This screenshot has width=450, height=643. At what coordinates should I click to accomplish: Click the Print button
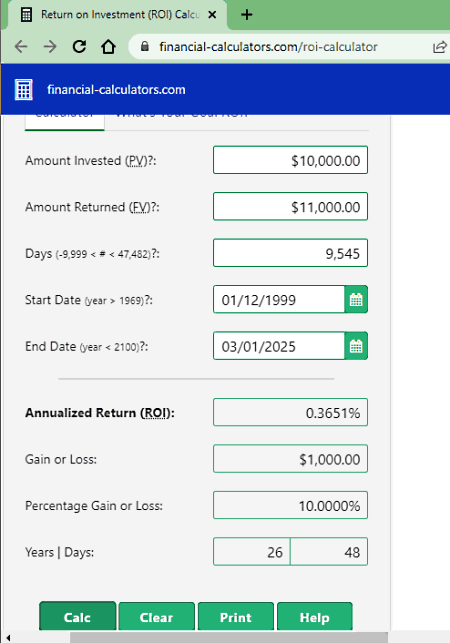click(235, 616)
